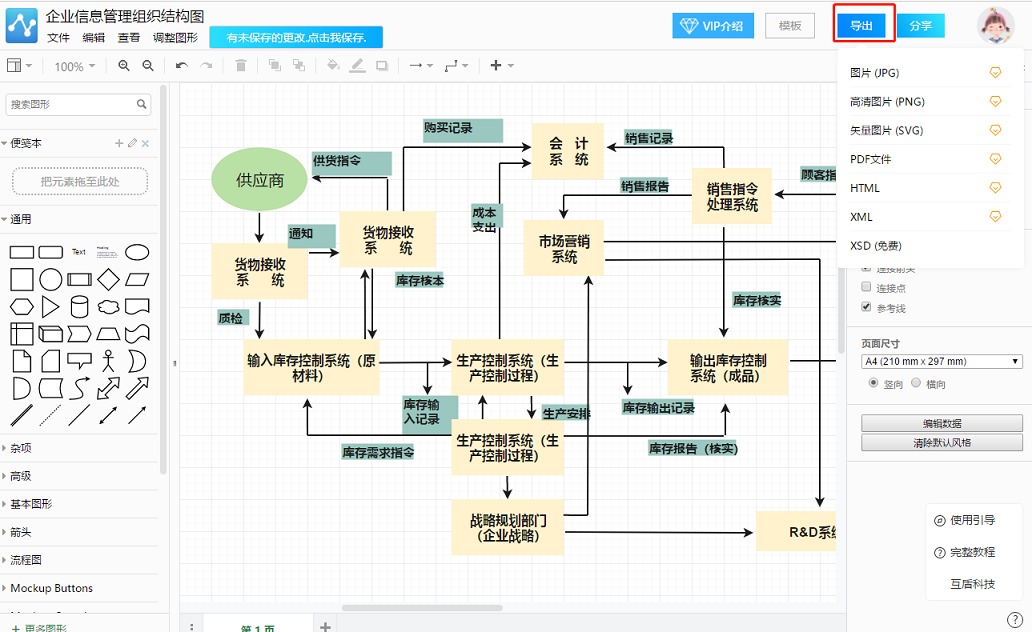Click the send to back icon
This screenshot has width=1032, height=632.
coord(299,65)
